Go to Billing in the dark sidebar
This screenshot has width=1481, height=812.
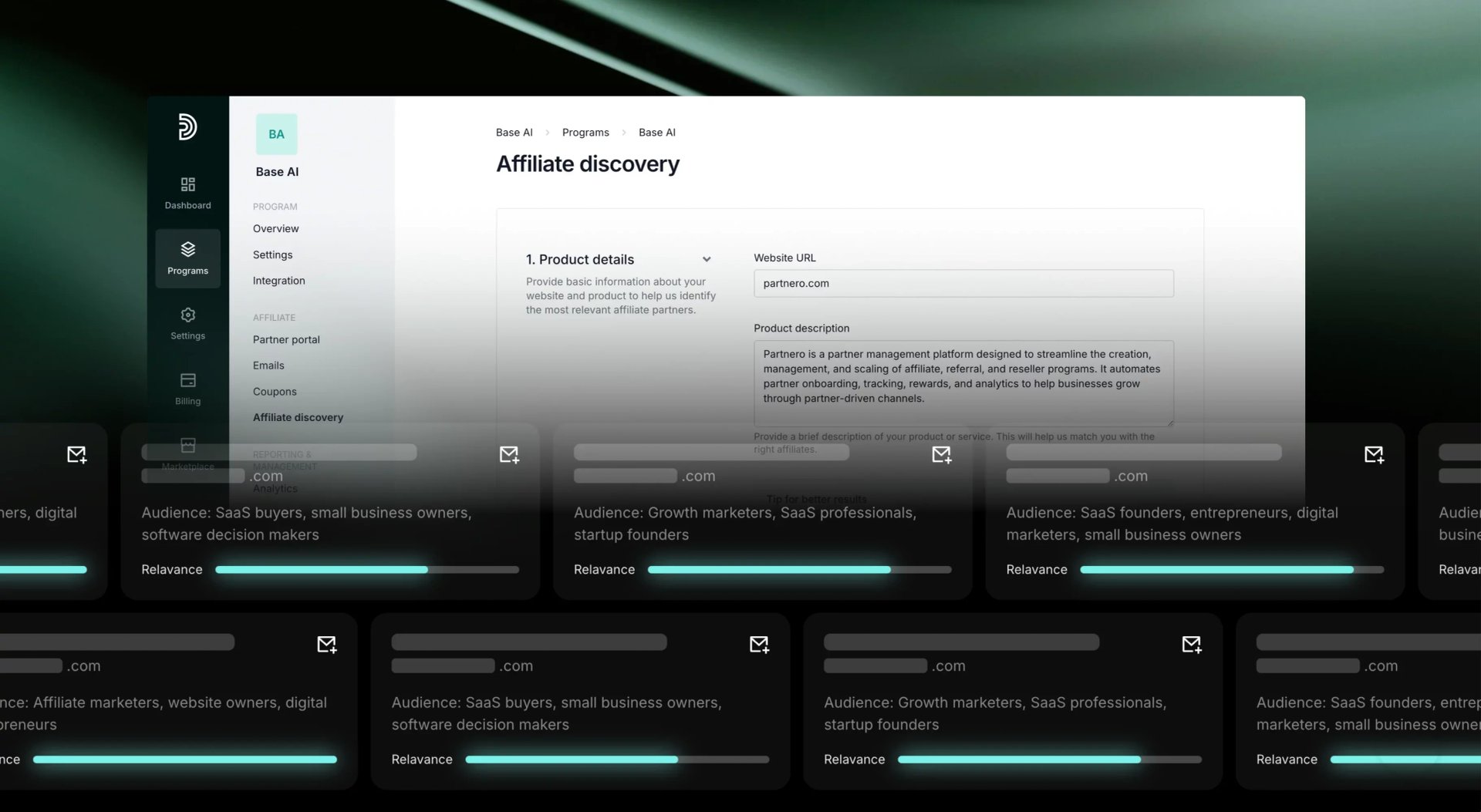point(187,389)
